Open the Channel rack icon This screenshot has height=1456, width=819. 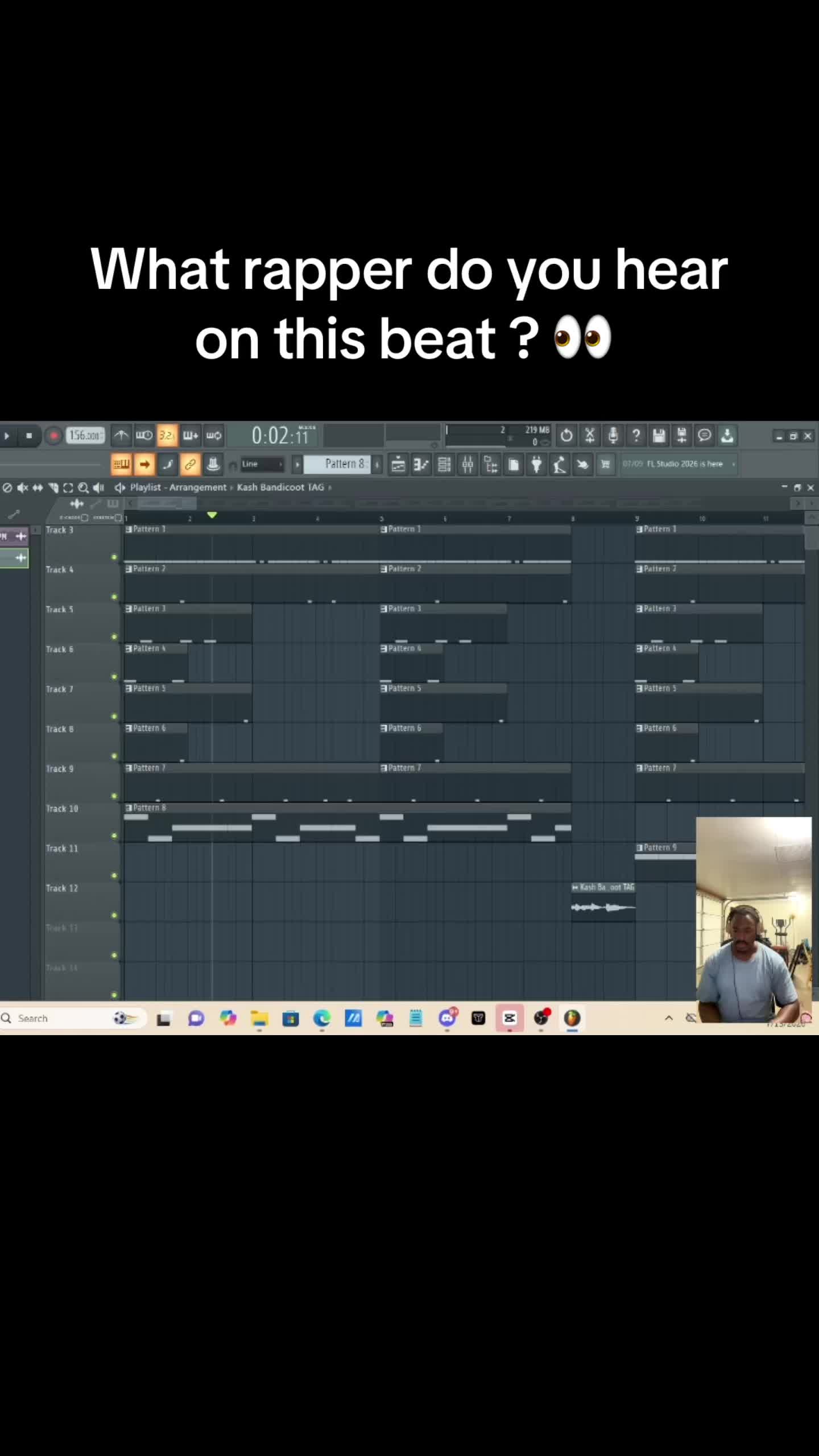point(444,465)
